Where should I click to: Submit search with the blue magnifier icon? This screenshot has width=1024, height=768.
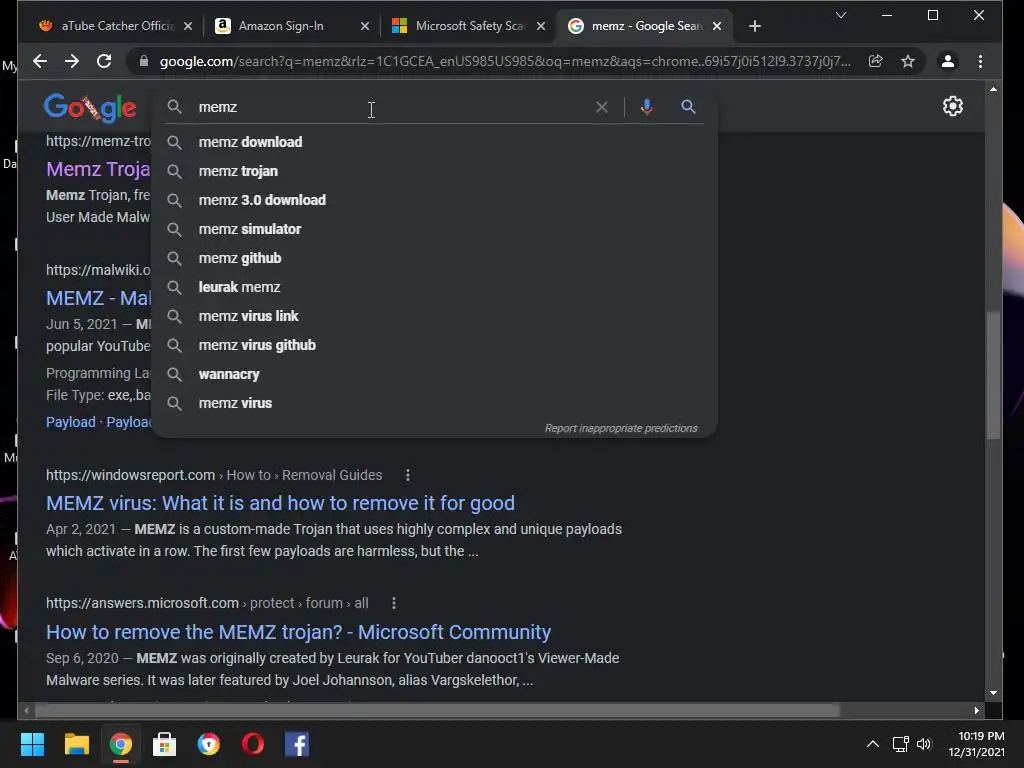688,106
